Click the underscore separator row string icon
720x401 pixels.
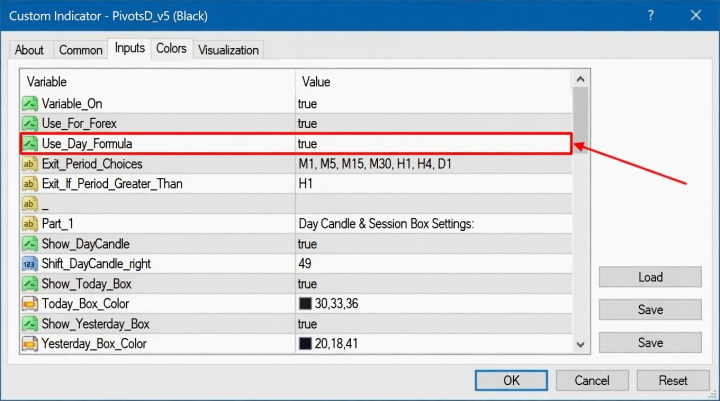click(30, 204)
